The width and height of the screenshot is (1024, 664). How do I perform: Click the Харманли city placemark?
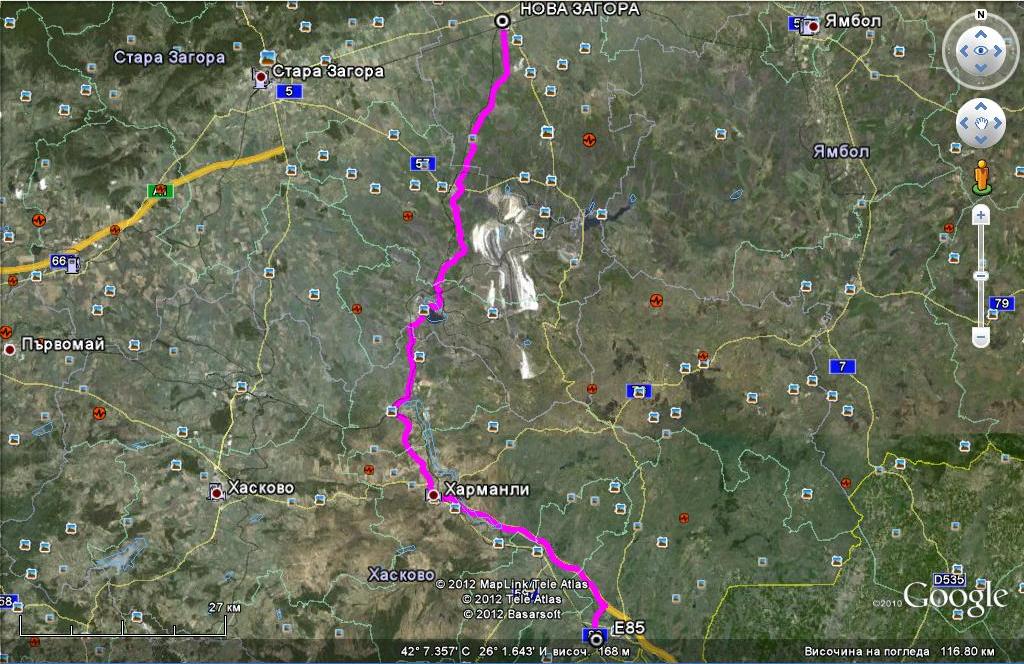coord(433,495)
